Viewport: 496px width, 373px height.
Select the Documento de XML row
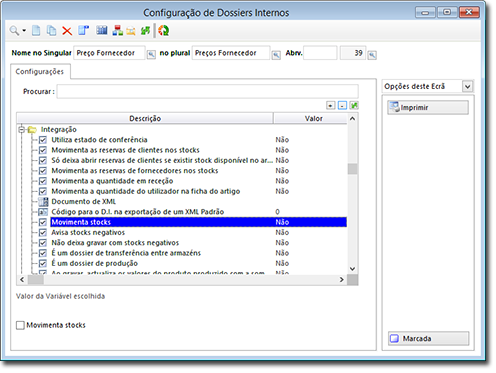click(x=84, y=201)
